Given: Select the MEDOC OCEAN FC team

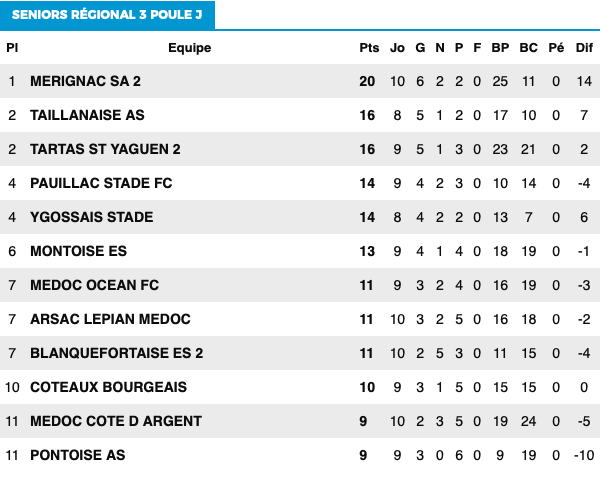Looking at the screenshot, I should pyautogui.click(x=95, y=285).
